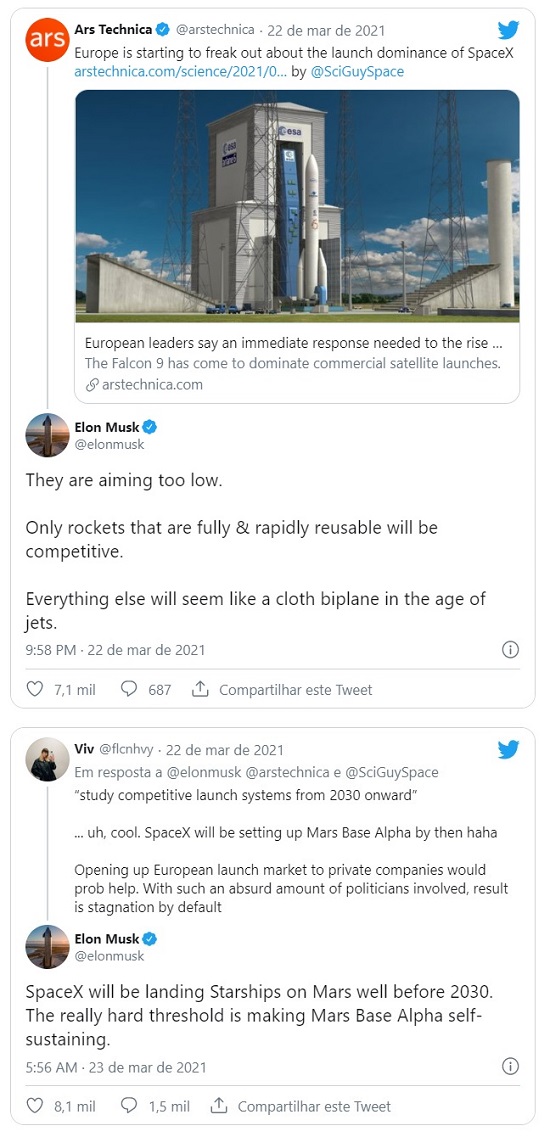Click the Twitter bird icon in Viv's tweet
550x1137 pixels.
click(508, 750)
